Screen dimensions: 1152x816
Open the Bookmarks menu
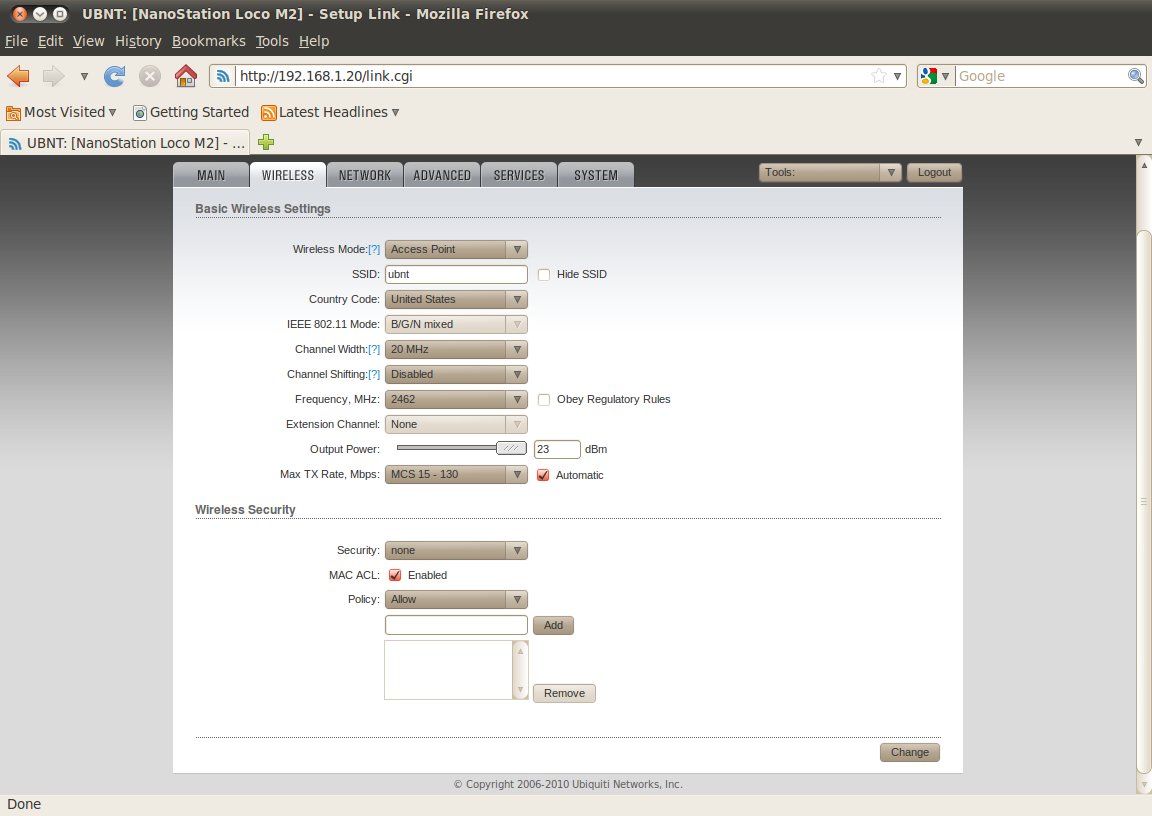(x=208, y=41)
